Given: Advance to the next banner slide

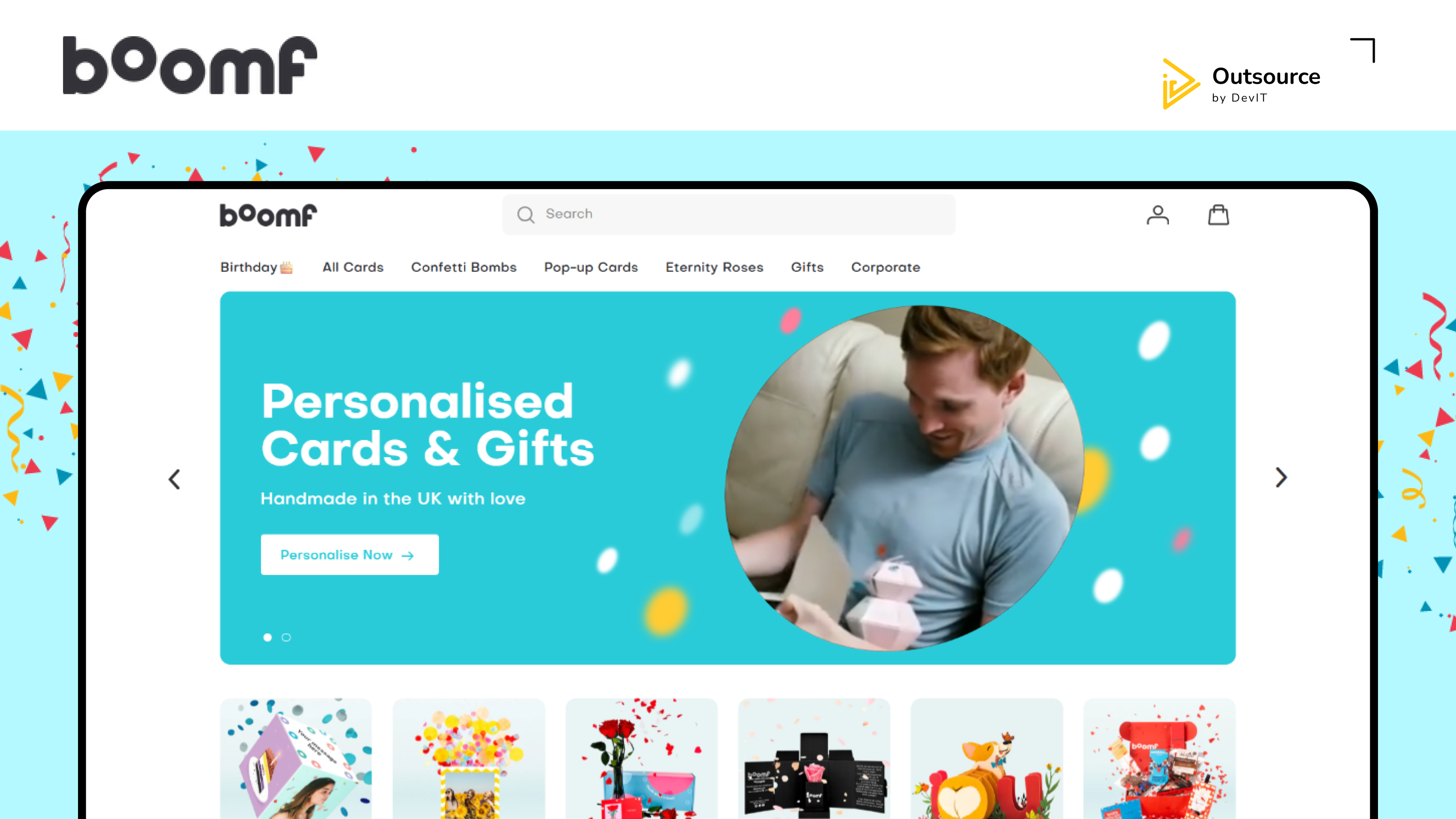Looking at the screenshot, I should click(1281, 478).
